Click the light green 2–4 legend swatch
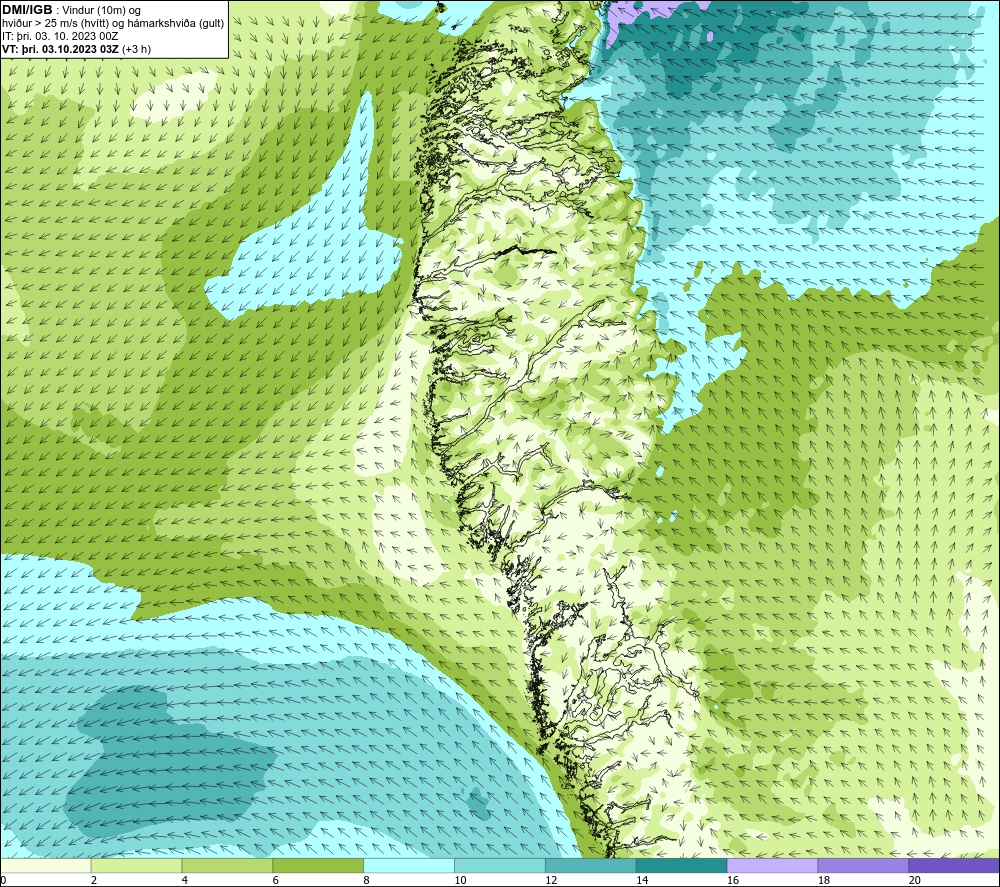The height and width of the screenshot is (887, 1000). click(136, 865)
